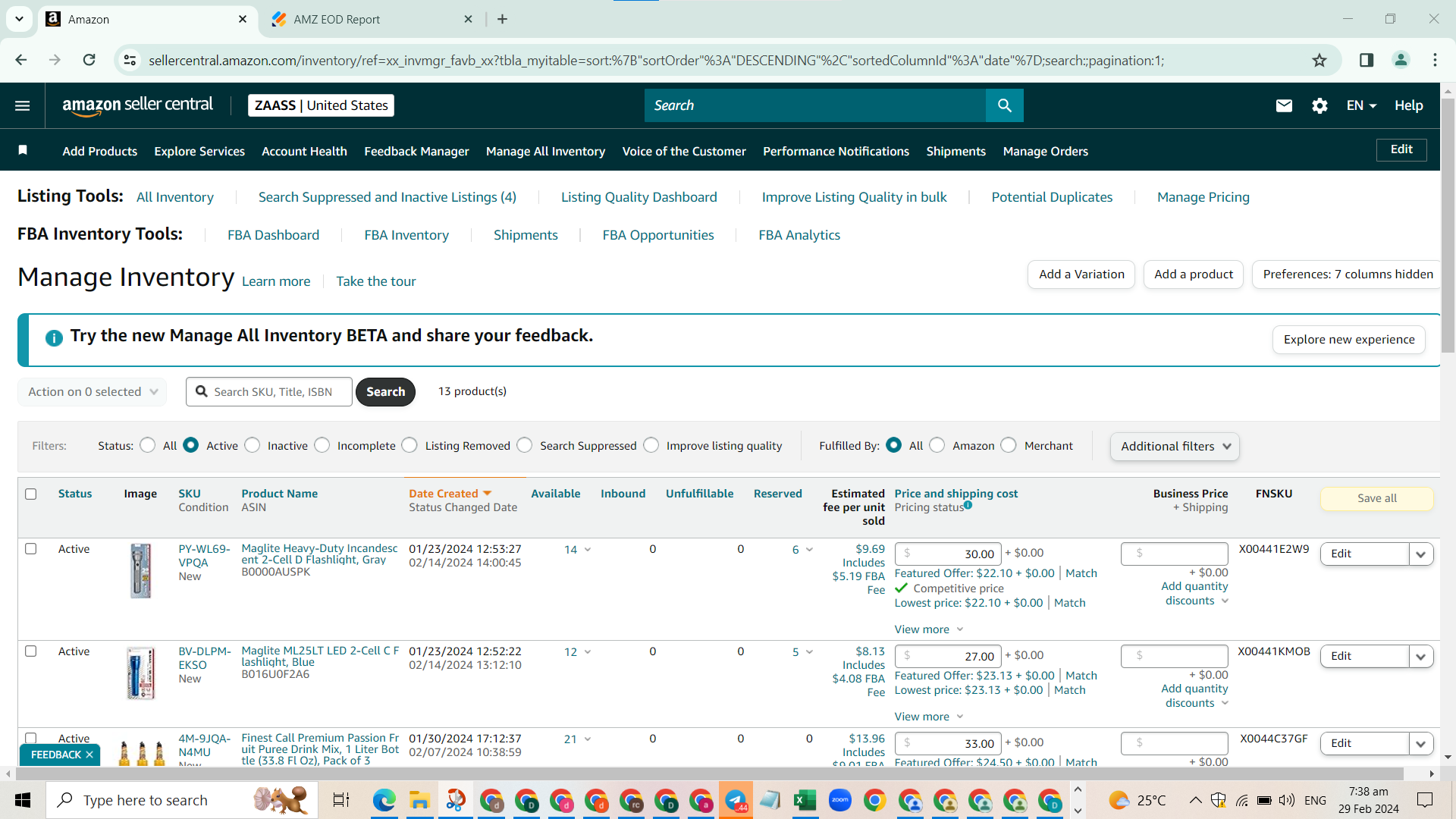This screenshot has height=819, width=1456.
Task: Select the All status radio button
Action: coord(148,445)
